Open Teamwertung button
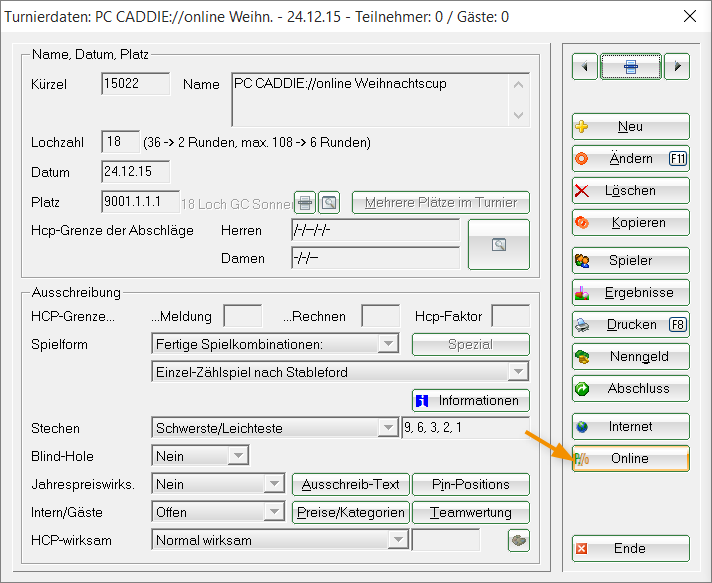 tap(470, 512)
